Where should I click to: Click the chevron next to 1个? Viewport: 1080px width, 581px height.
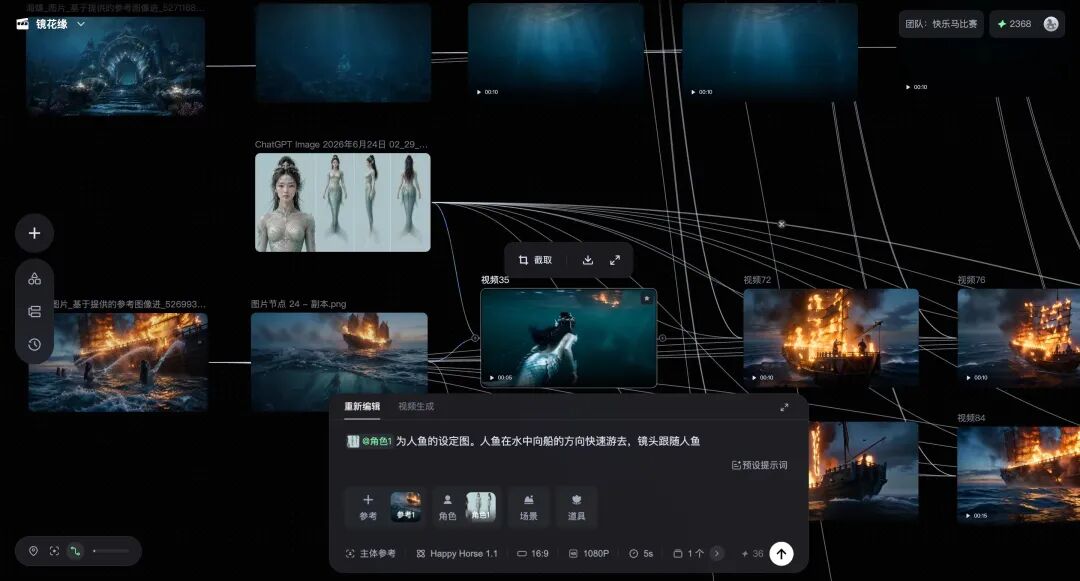[716, 553]
